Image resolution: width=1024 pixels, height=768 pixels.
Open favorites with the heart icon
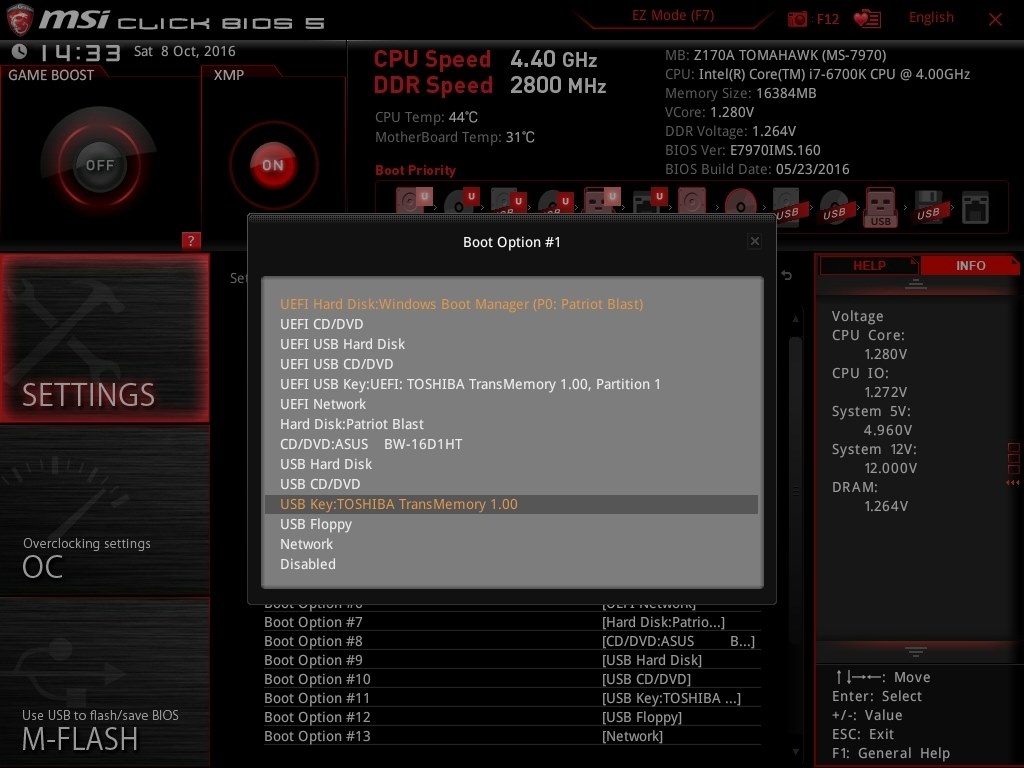point(867,19)
